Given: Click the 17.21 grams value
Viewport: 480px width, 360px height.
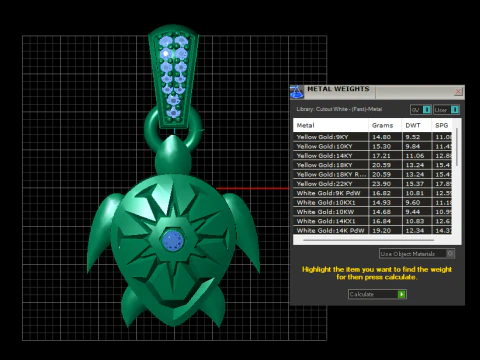Looking at the screenshot, I should (x=382, y=156).
